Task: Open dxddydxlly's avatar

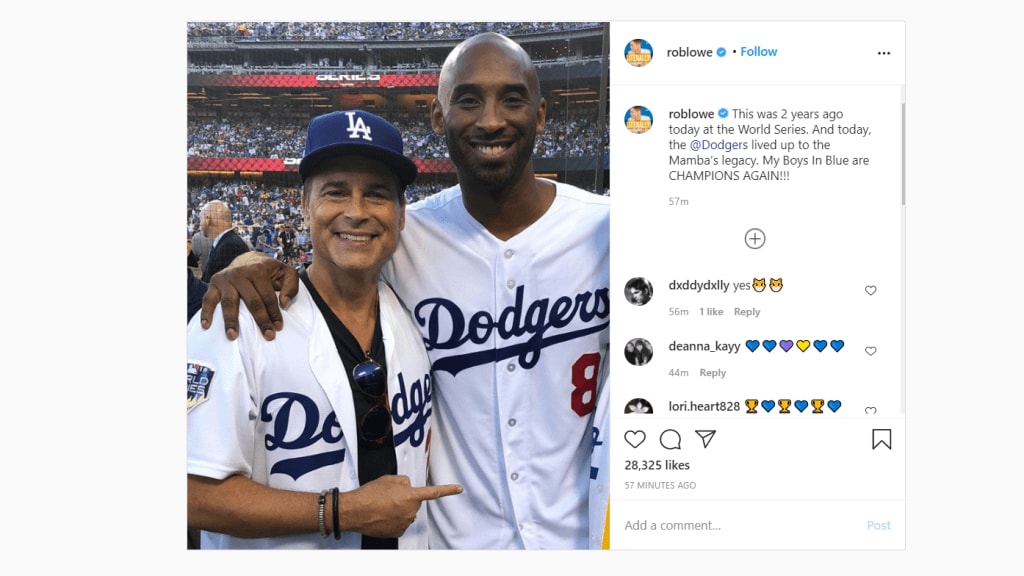Action: click(x=638, y=291)
